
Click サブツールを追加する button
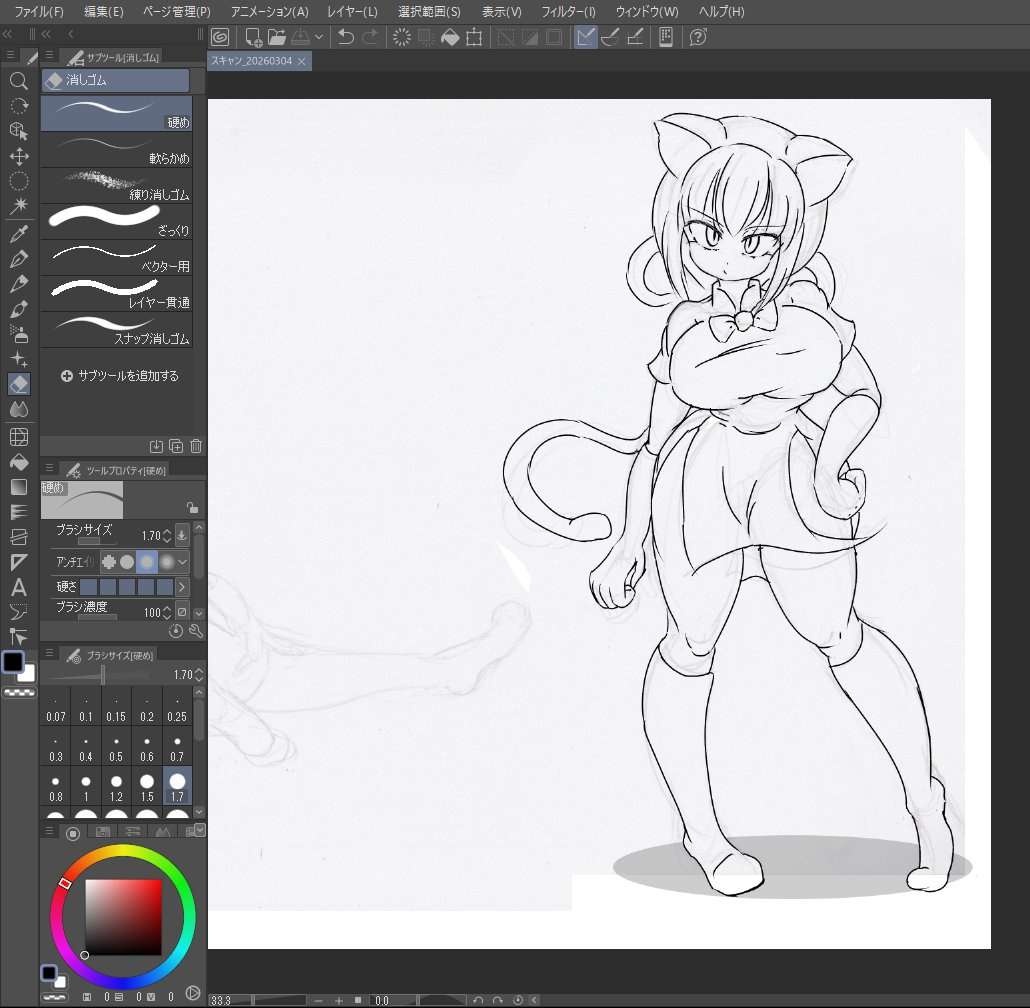tap(119, 376)
